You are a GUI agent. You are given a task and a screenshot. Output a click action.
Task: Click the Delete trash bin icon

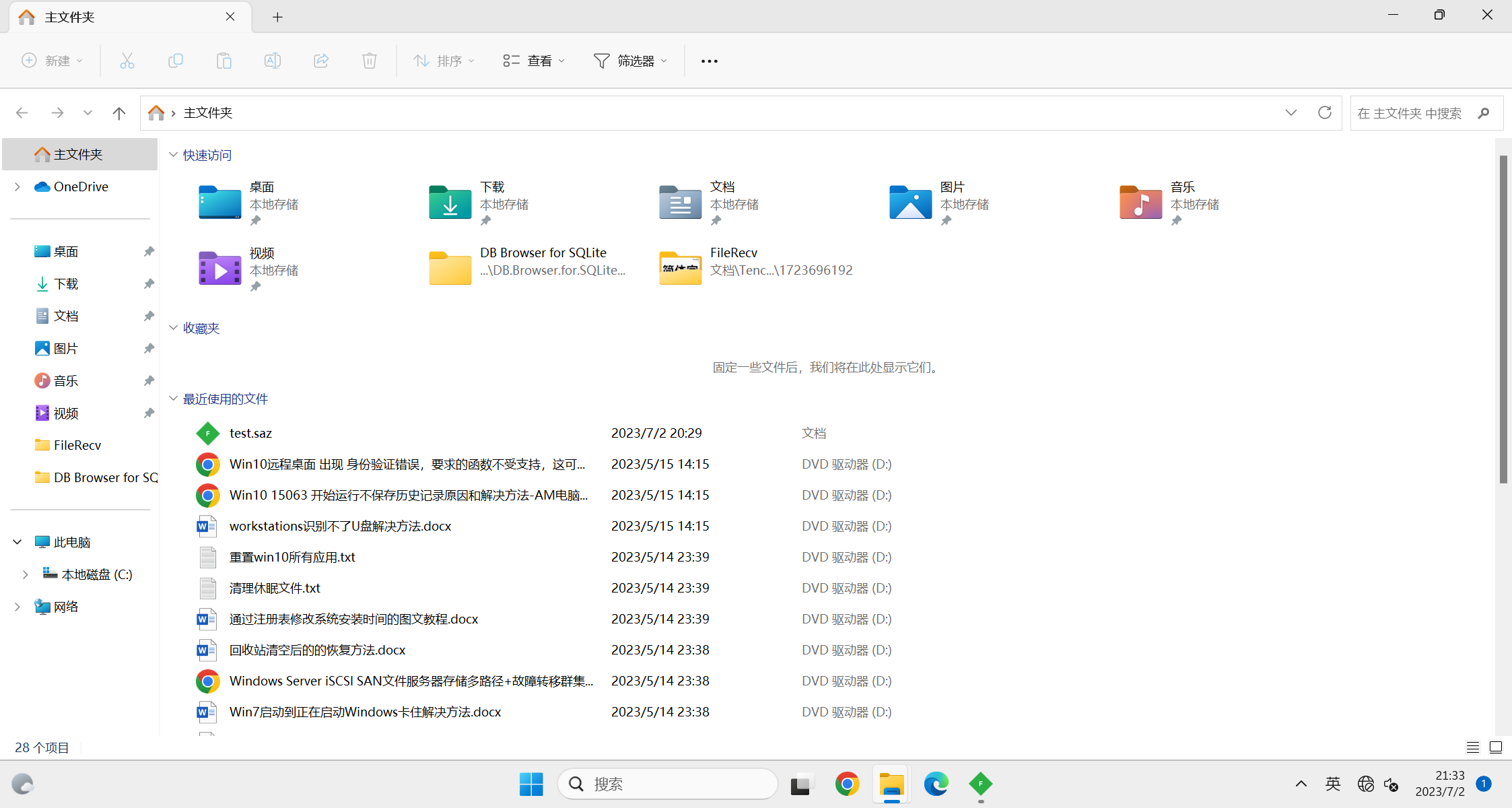coord(370,61)
